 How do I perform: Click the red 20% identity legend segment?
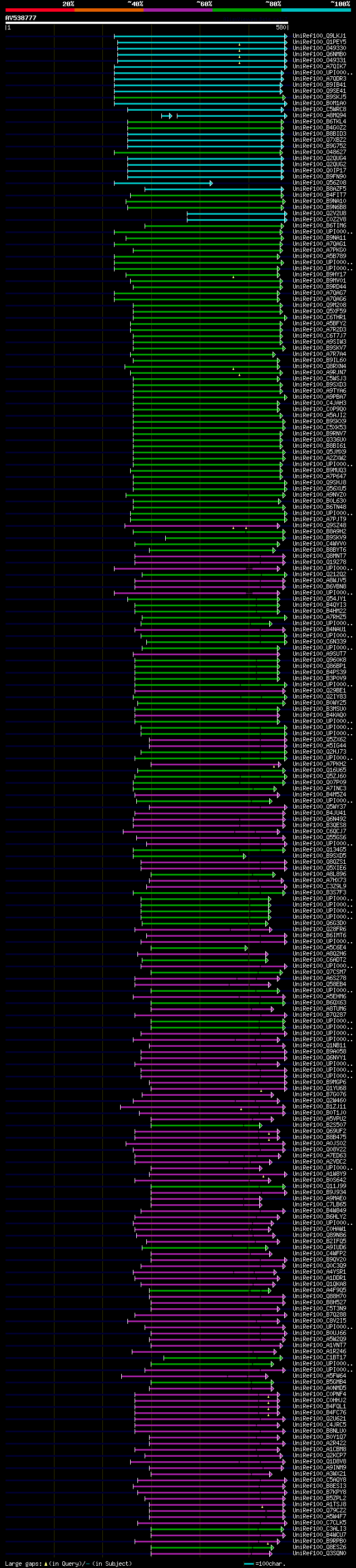(39, 10)
